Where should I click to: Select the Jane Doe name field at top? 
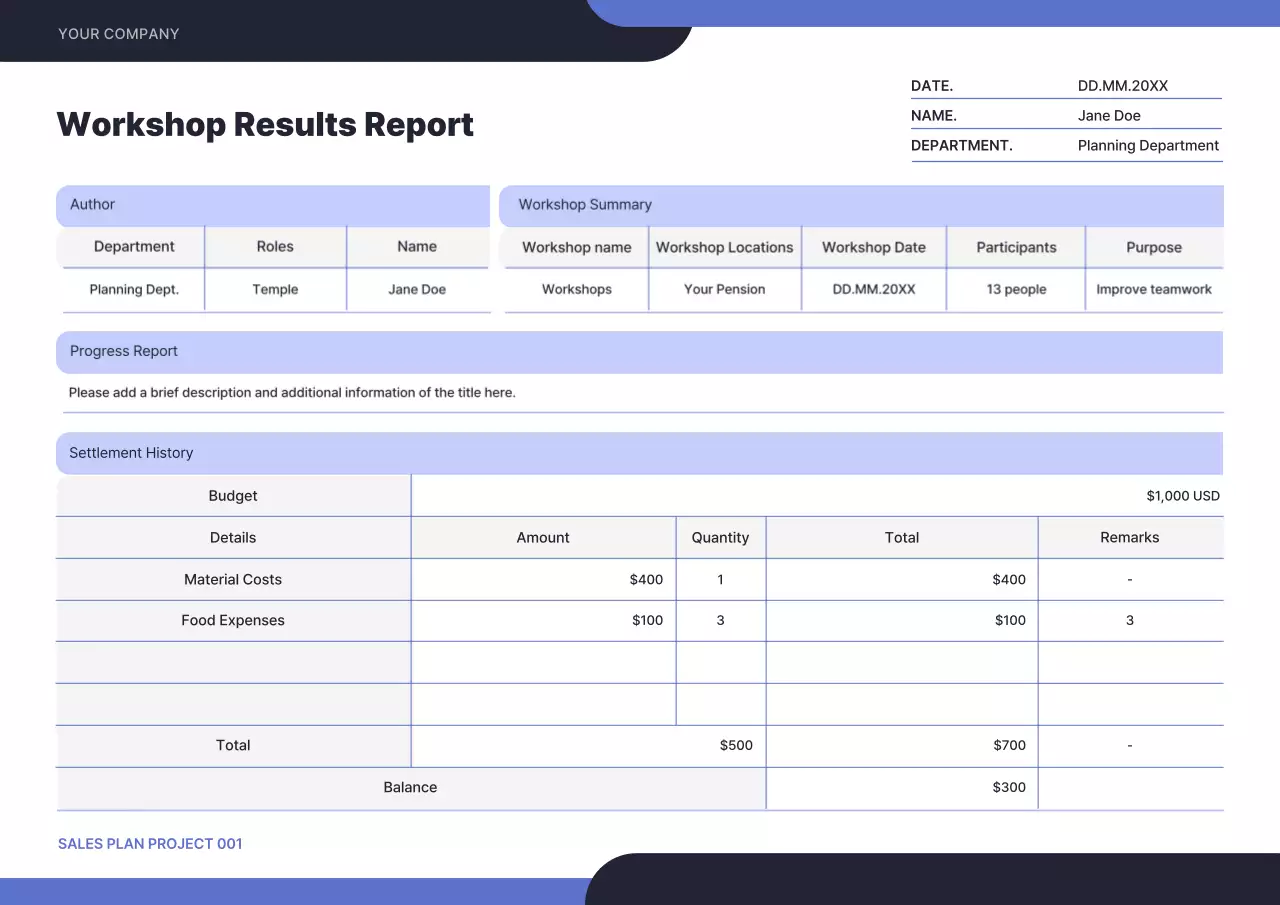[x=1109, y=116]
